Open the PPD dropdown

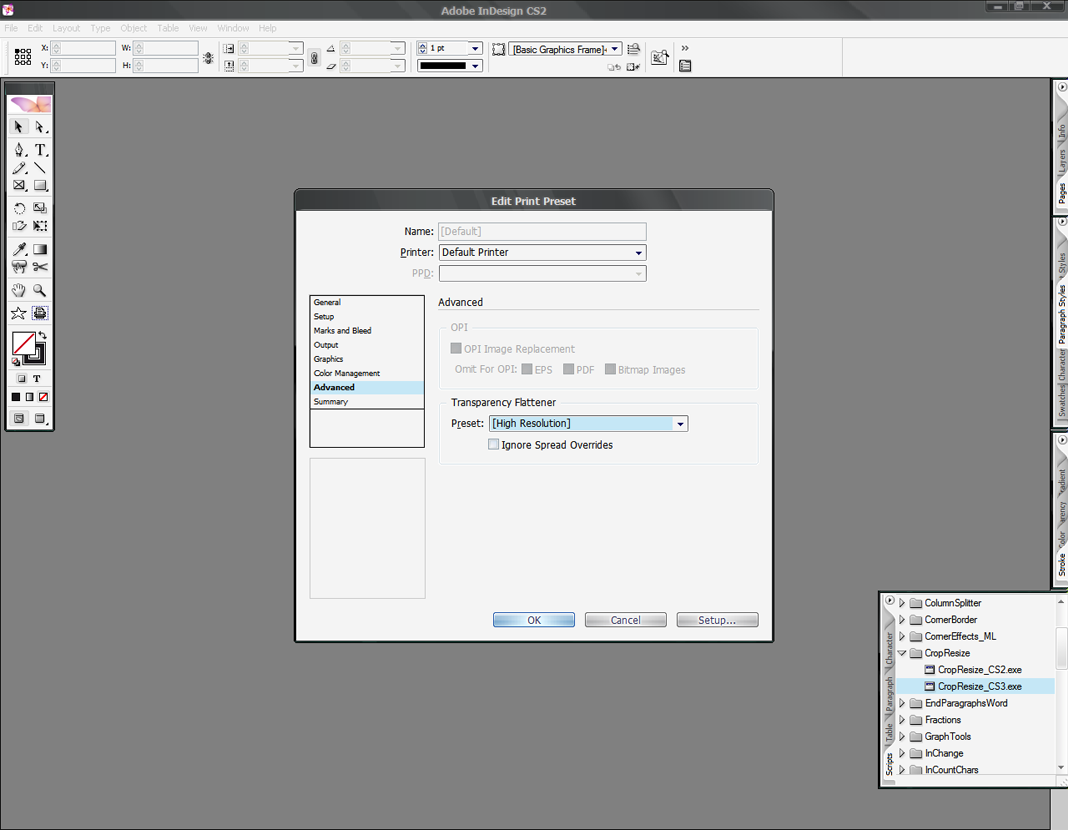pyautogui.click(x=543, y=274)
